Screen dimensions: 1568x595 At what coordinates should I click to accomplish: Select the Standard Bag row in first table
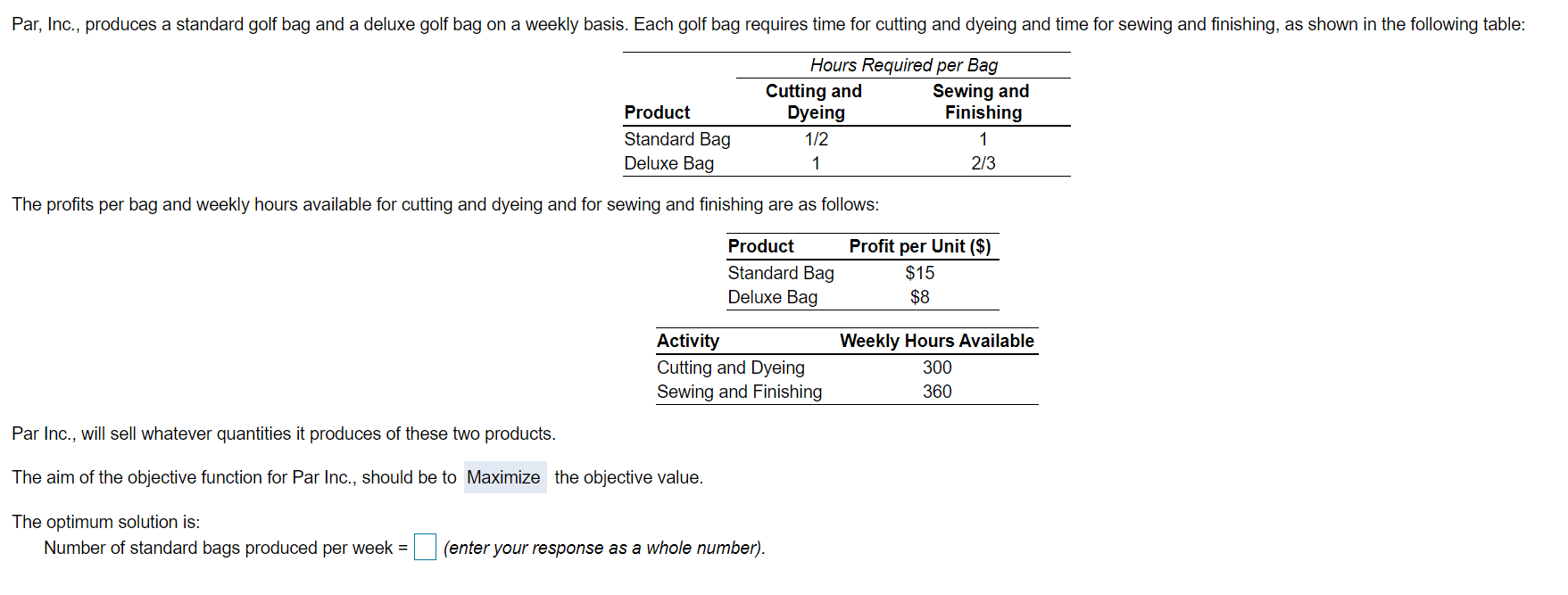coord(676,139)
